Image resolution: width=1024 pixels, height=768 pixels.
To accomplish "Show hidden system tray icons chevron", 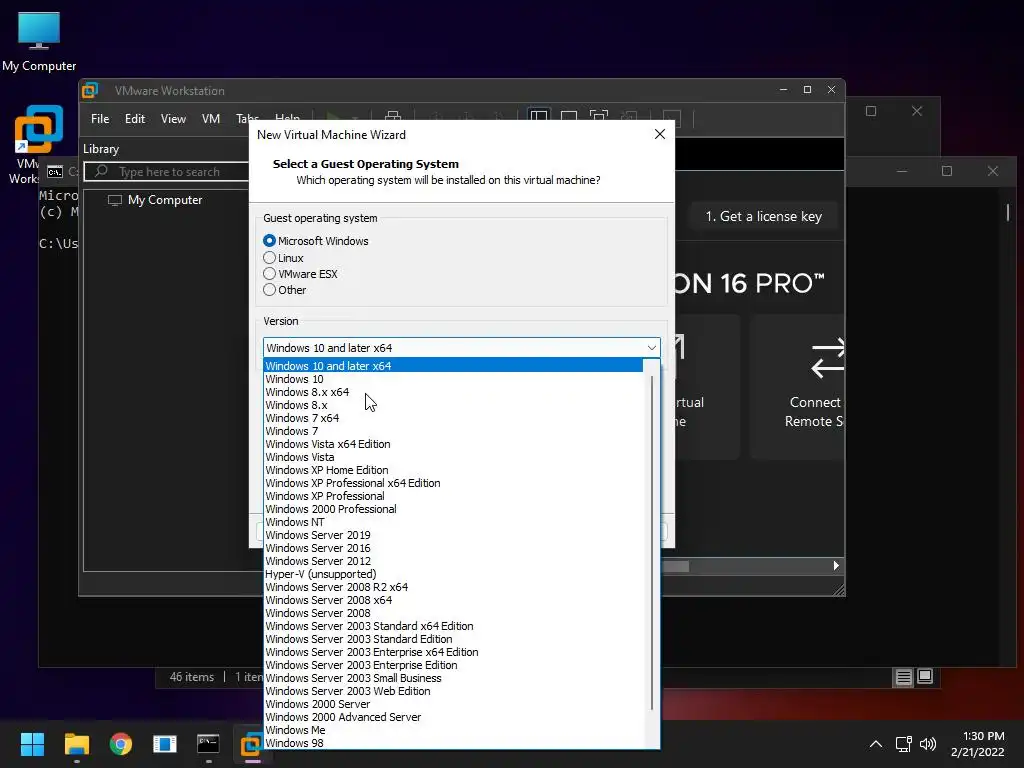I will (x=876, y=744).
